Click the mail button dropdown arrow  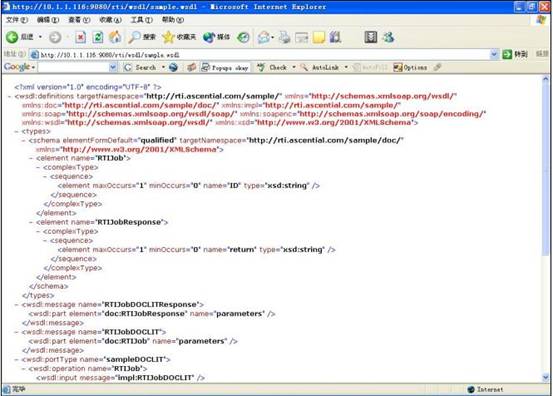coord(273,37)
